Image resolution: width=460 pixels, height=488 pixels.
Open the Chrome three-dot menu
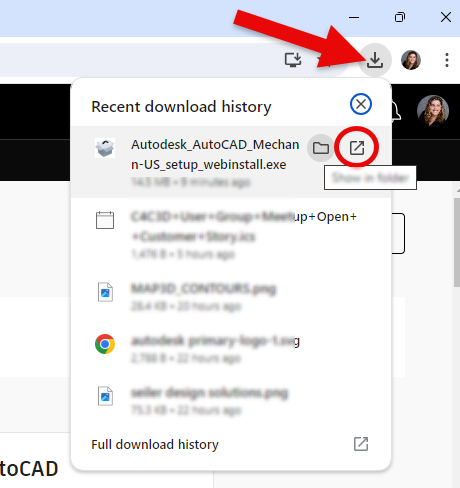[x=447, y=60]
